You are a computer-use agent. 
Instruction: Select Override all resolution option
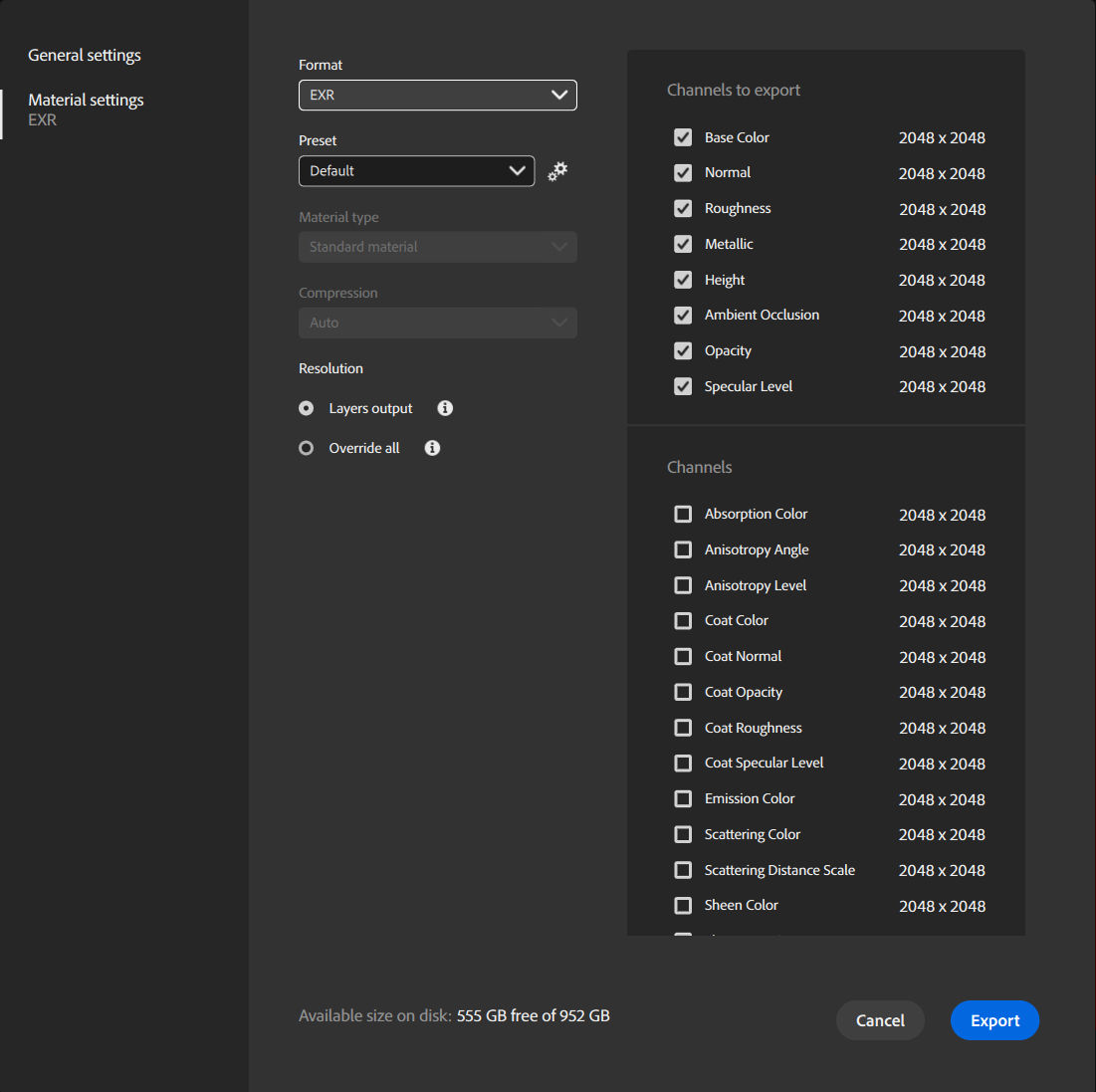[x=307, y=448]
